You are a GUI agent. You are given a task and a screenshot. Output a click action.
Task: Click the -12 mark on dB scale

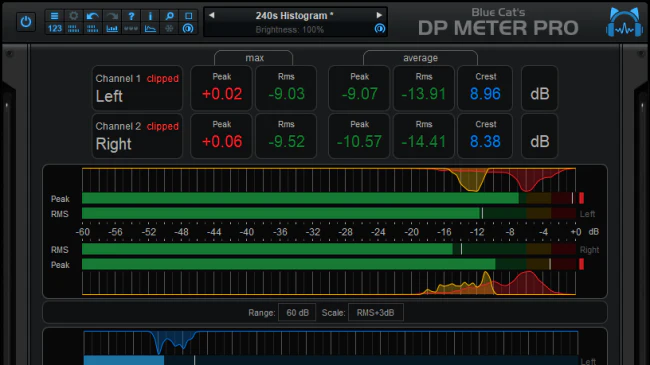pyautogui.click(x=477, y=232)
